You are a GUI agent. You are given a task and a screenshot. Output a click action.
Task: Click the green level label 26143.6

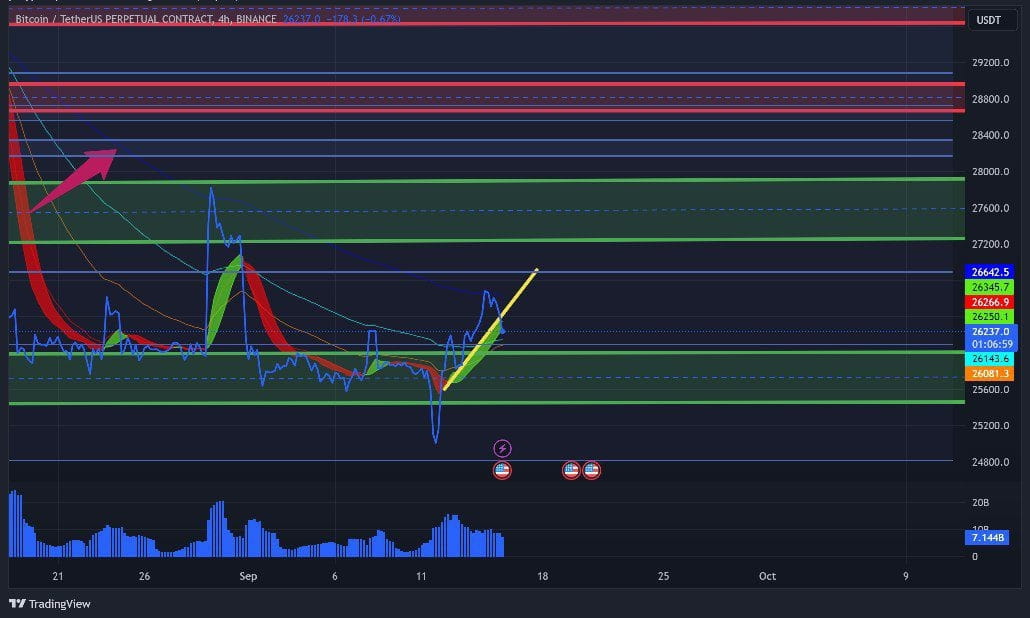(x=990, y=356)
